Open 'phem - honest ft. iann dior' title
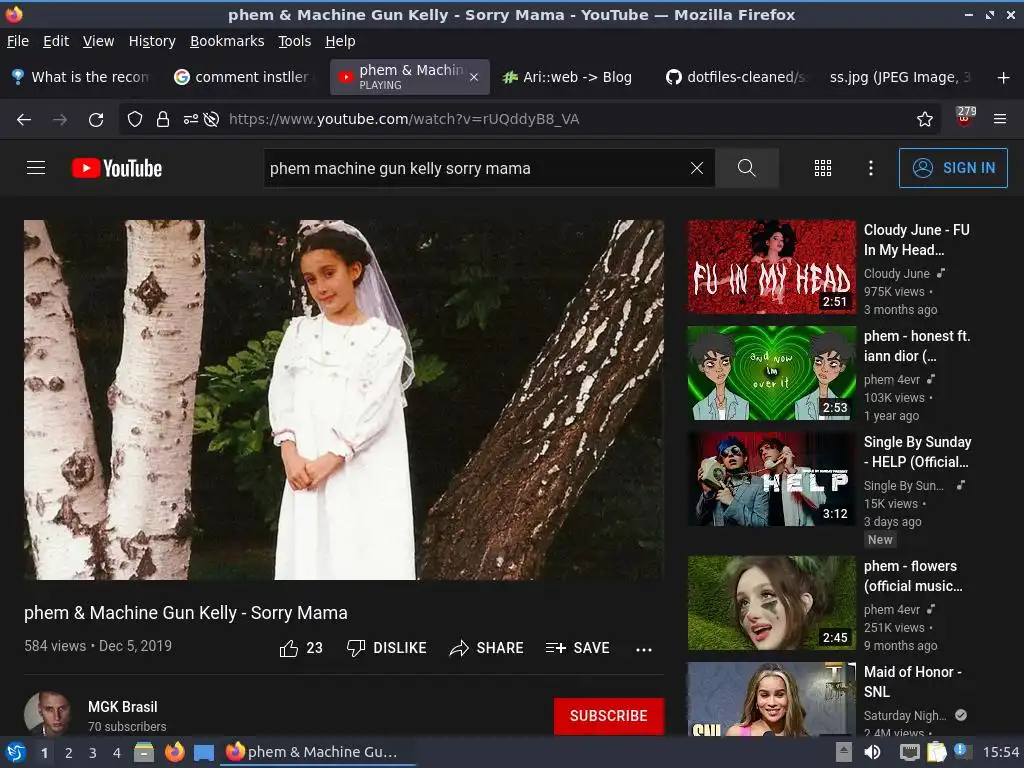Image resolution: width=1024 pixels, height=768 pixels. (x=917, y=346)
